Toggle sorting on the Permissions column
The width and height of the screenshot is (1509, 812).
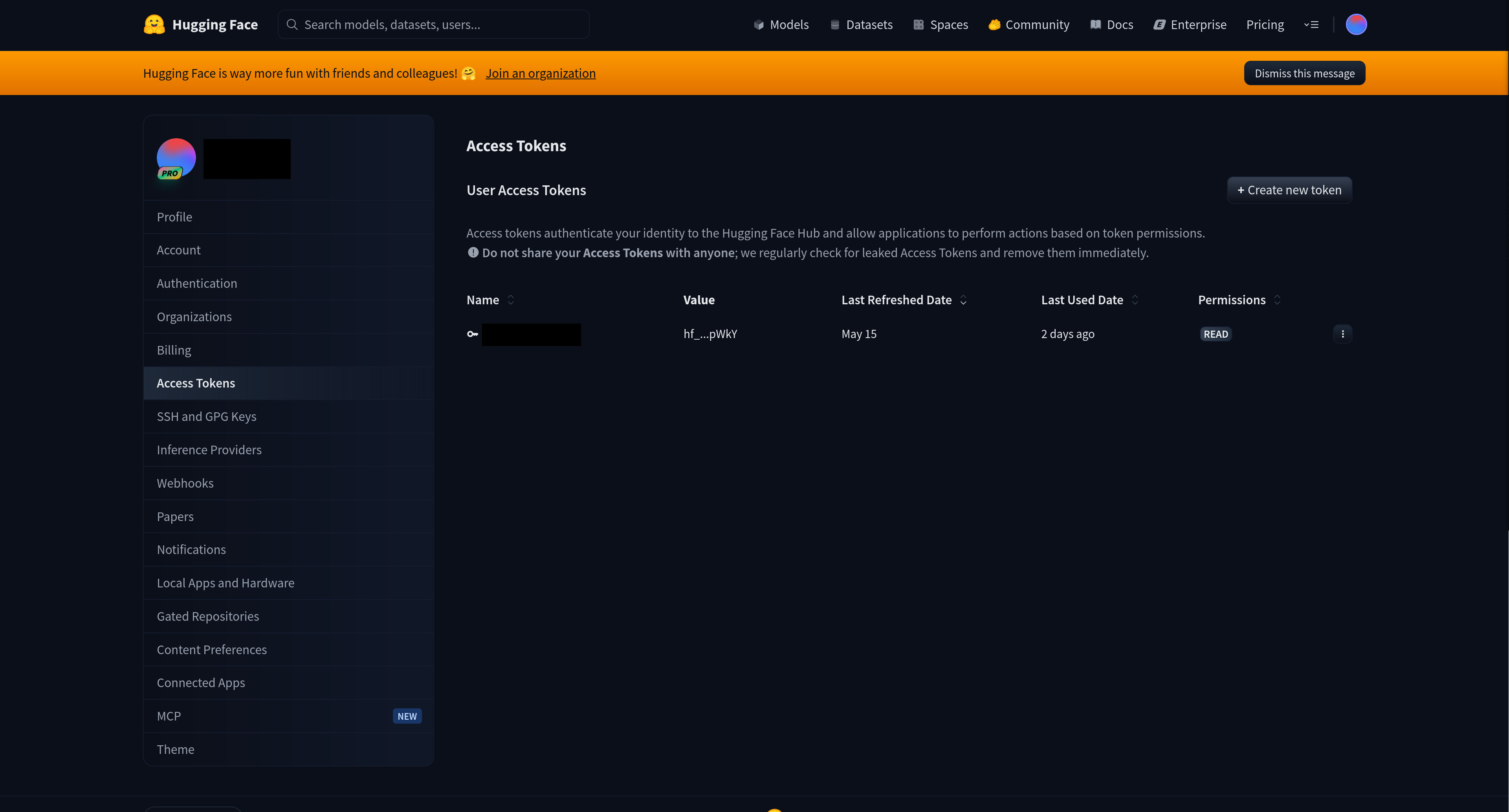[1277, 300]
